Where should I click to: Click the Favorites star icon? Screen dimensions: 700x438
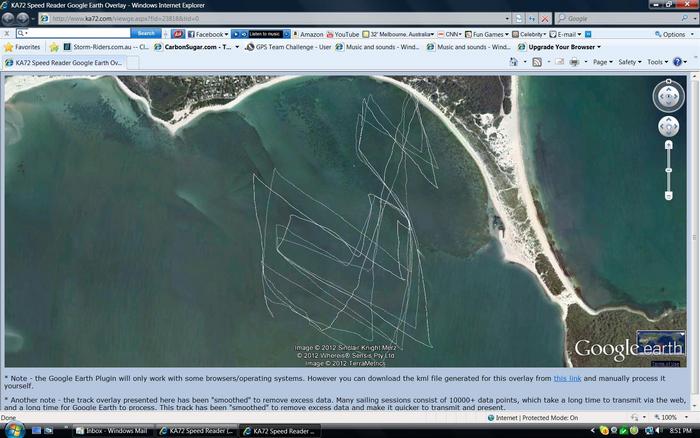(x=9, y=47)
